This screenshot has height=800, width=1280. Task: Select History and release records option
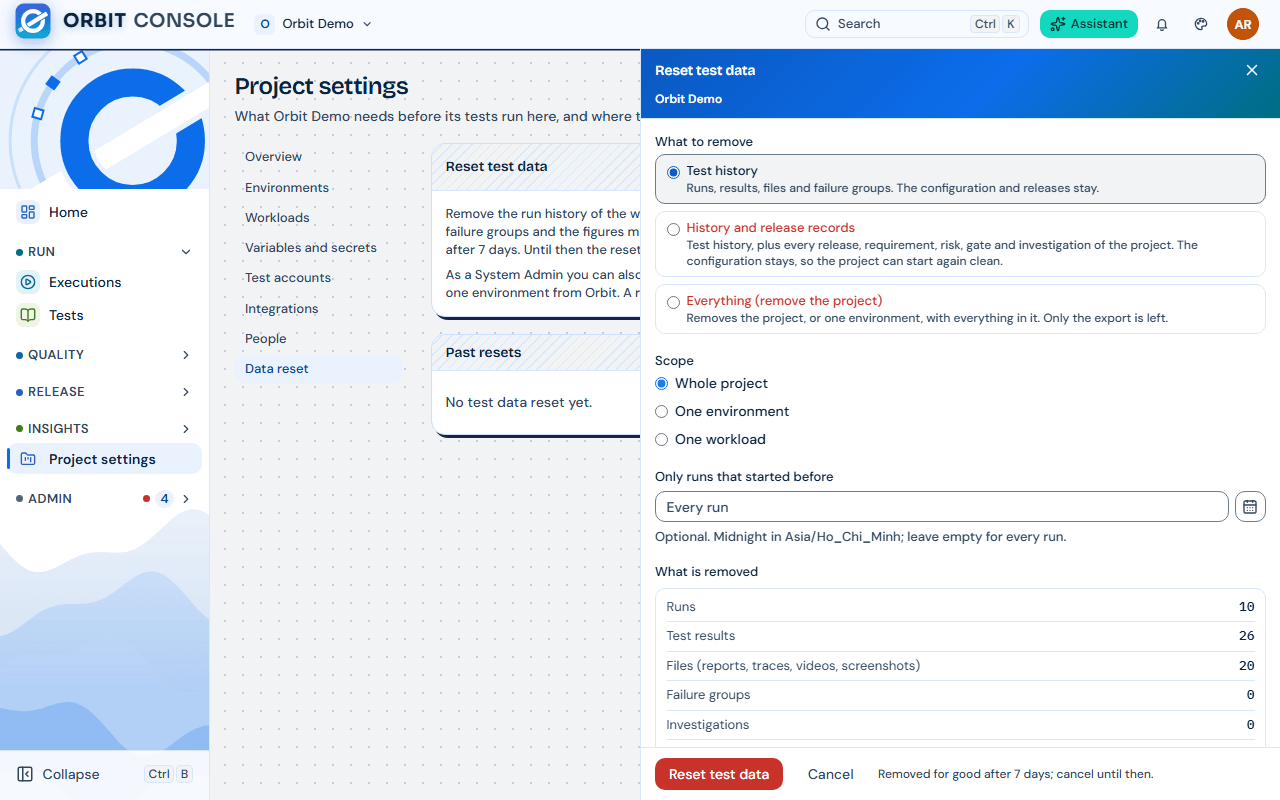(x=960, y=244)
